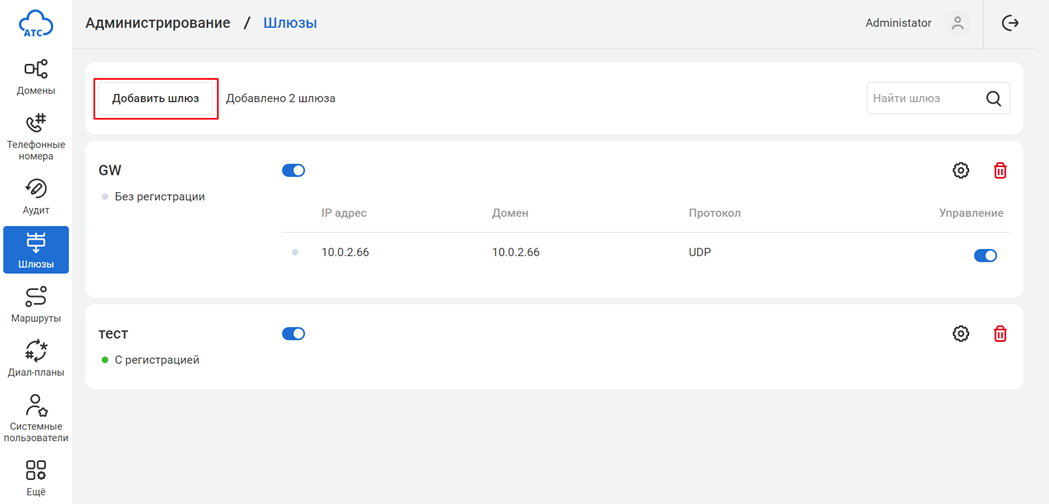The width and height of the screenshot is (1049, 504).
Task: Open settings for GW gateway
Action: pos(961,171)
